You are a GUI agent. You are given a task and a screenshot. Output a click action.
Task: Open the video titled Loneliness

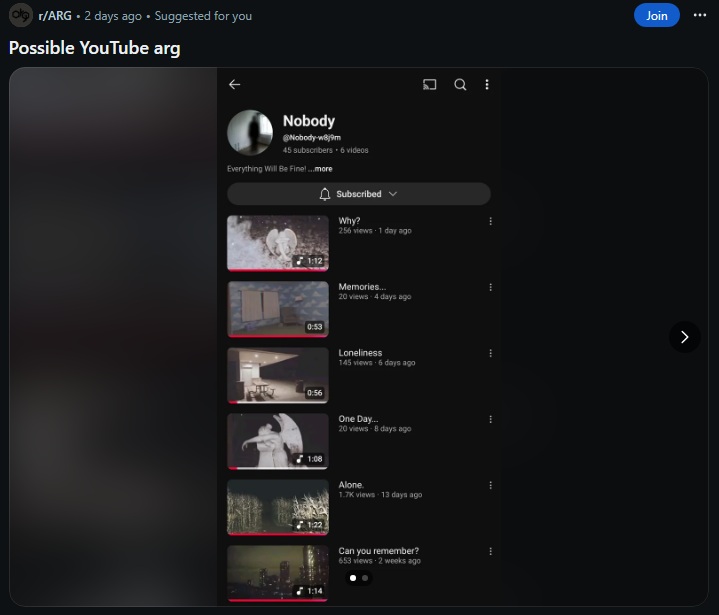coord(360,353)
